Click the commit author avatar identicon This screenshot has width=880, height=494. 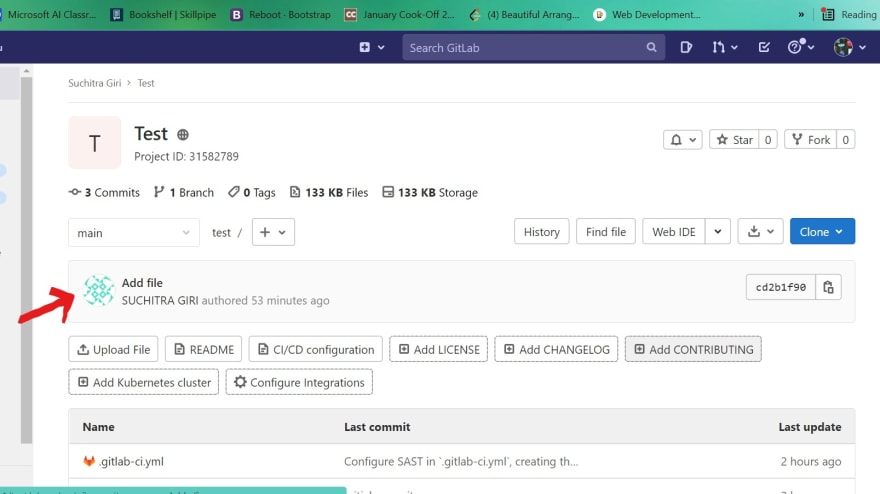[99, 290]
